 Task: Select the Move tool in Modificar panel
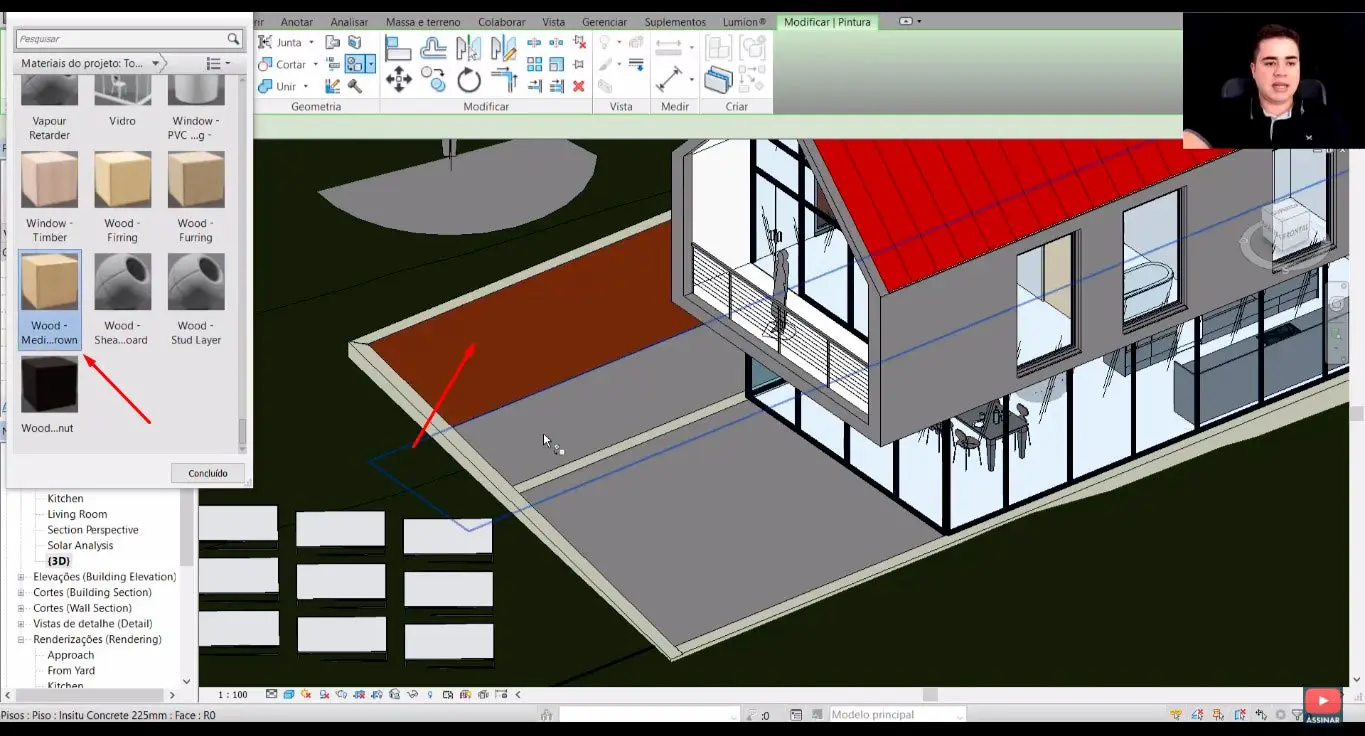(x=399, y=80)
